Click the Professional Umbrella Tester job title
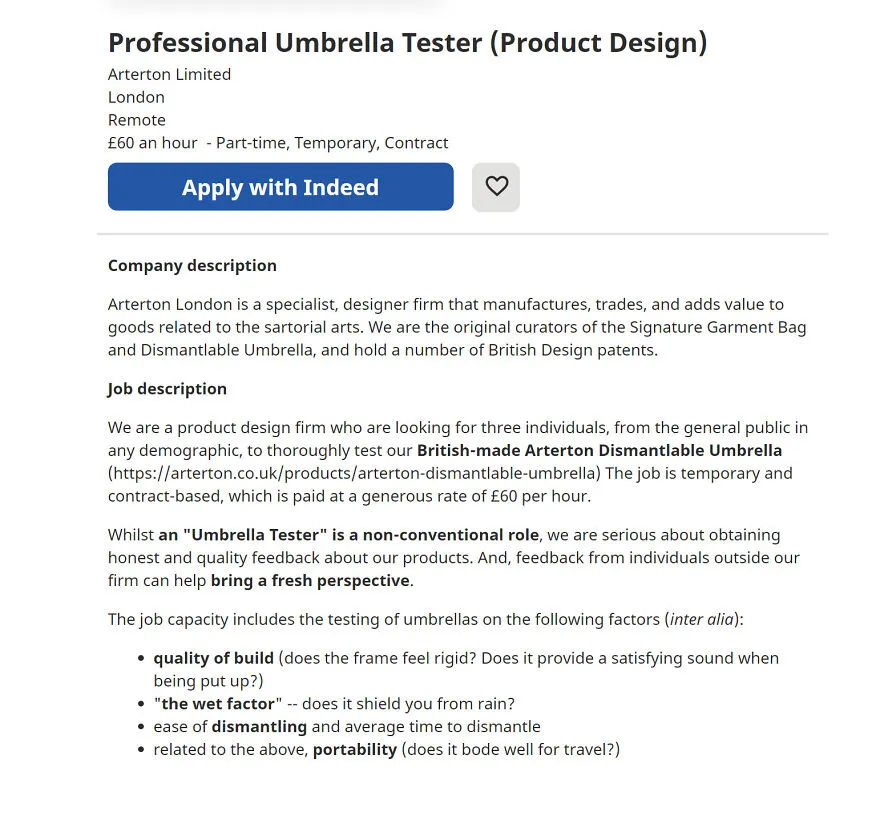880x840 pixels. (407, 43)
